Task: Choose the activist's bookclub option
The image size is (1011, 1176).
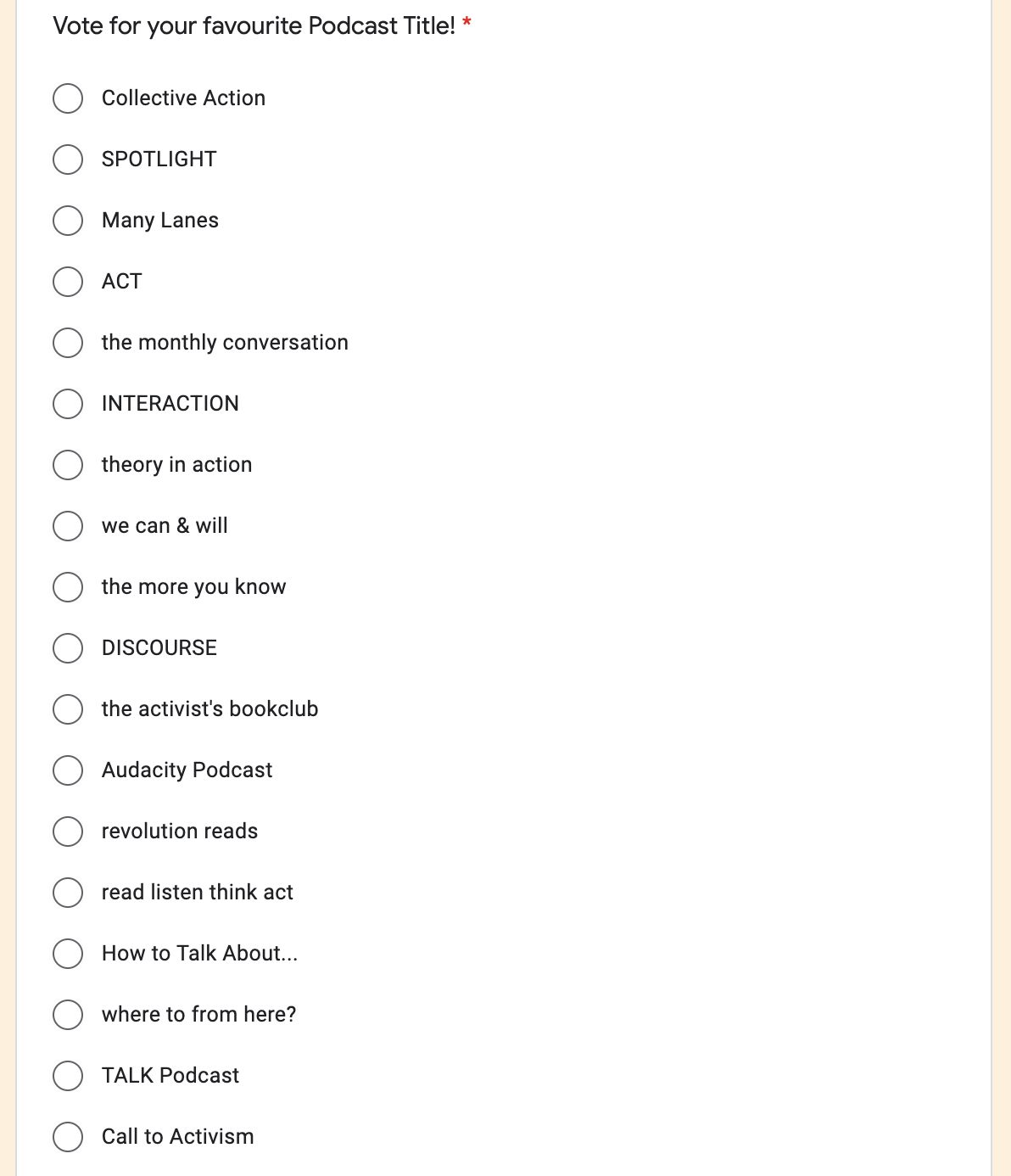Action: coord(68,709)
